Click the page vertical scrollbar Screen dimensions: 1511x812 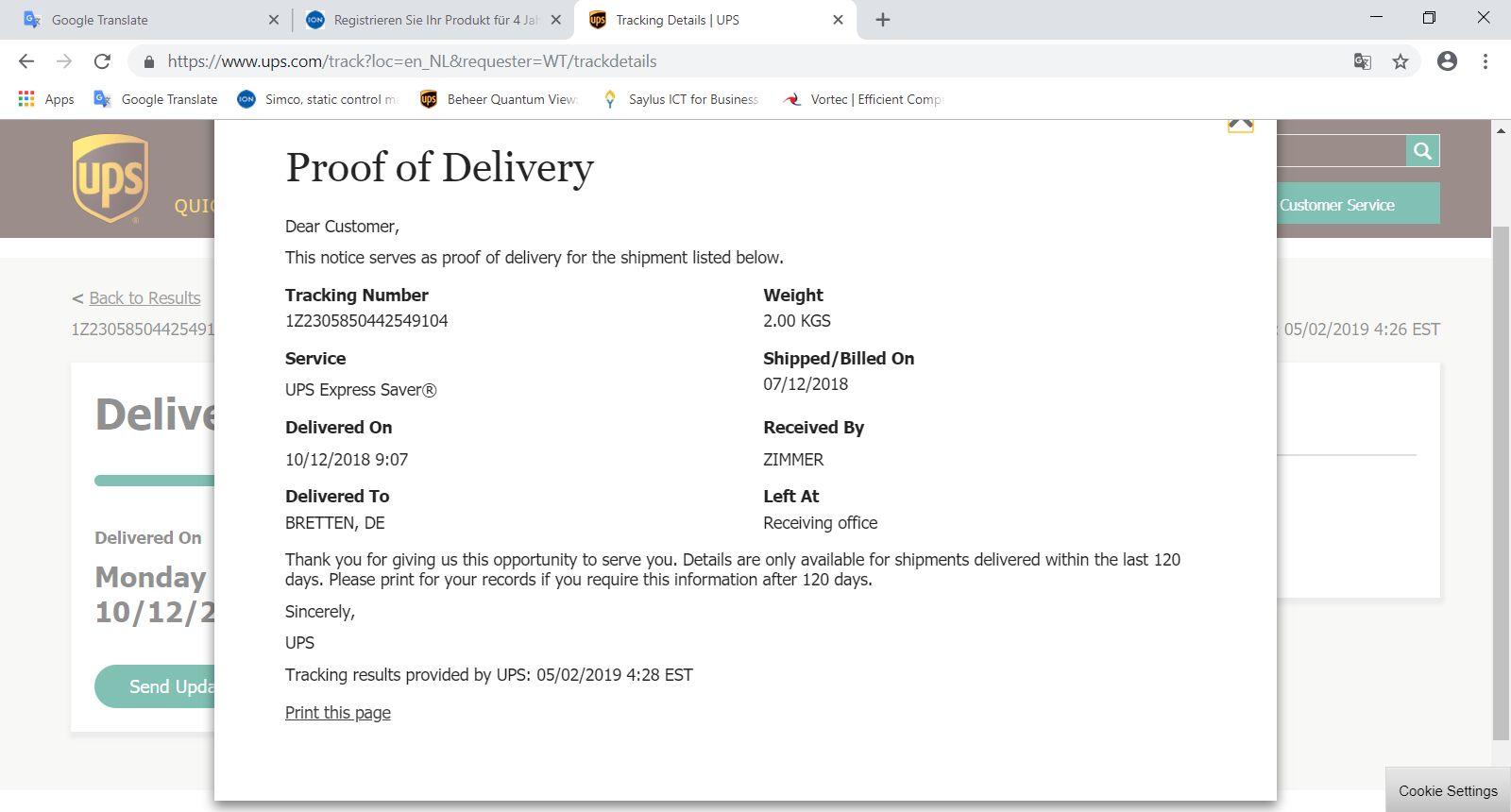pyautogui.click(x=1501, y=483)
